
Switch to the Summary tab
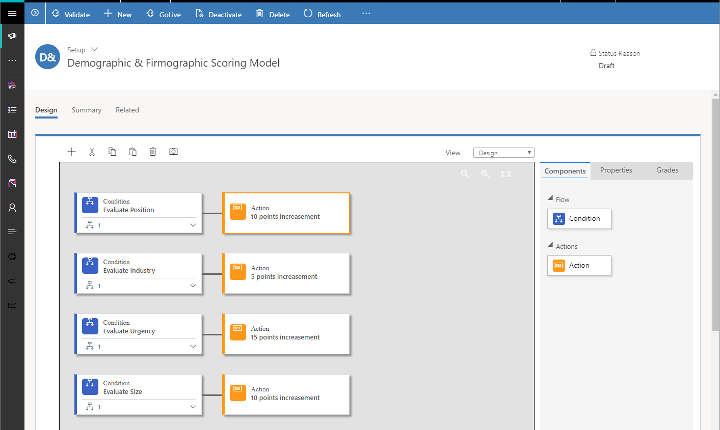[86, 110]
